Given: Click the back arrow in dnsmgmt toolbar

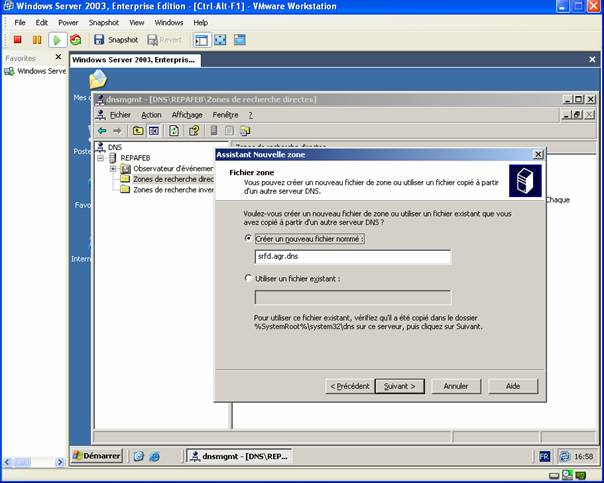Looking at the screenshot, I should point(102,131).
